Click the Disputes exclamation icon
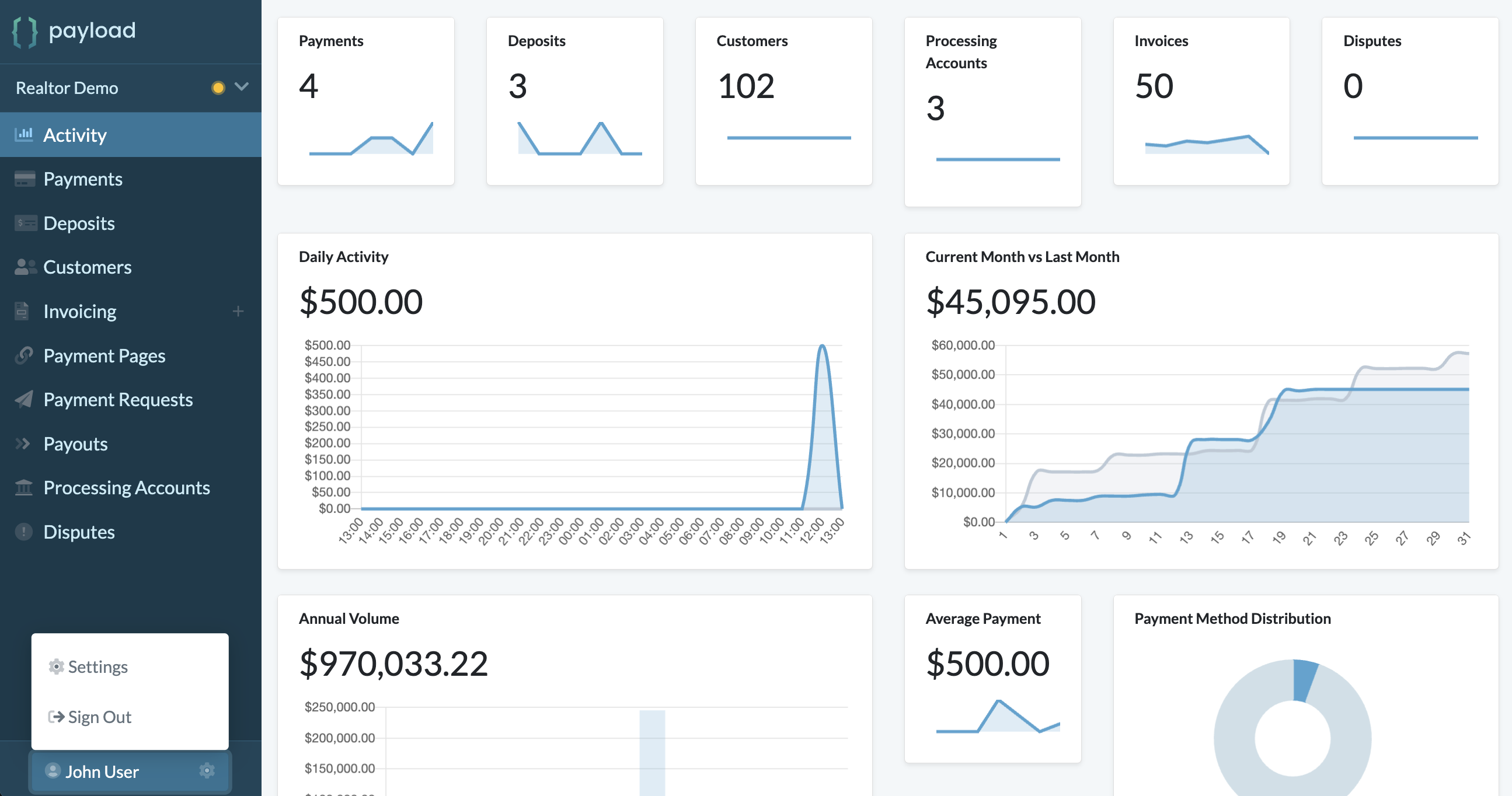Viewport: 1512px width, 796px height. 24,532
